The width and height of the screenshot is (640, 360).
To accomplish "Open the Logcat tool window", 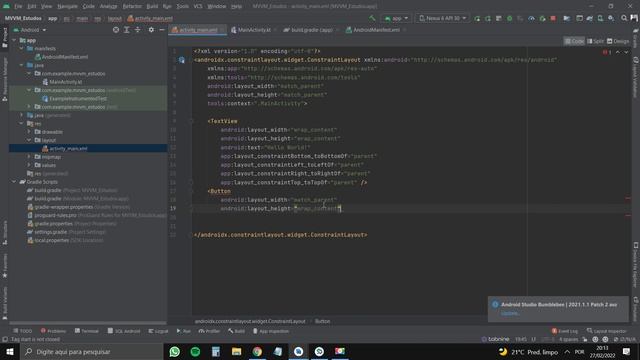I will pyautogui.click(x=158, y=331).
